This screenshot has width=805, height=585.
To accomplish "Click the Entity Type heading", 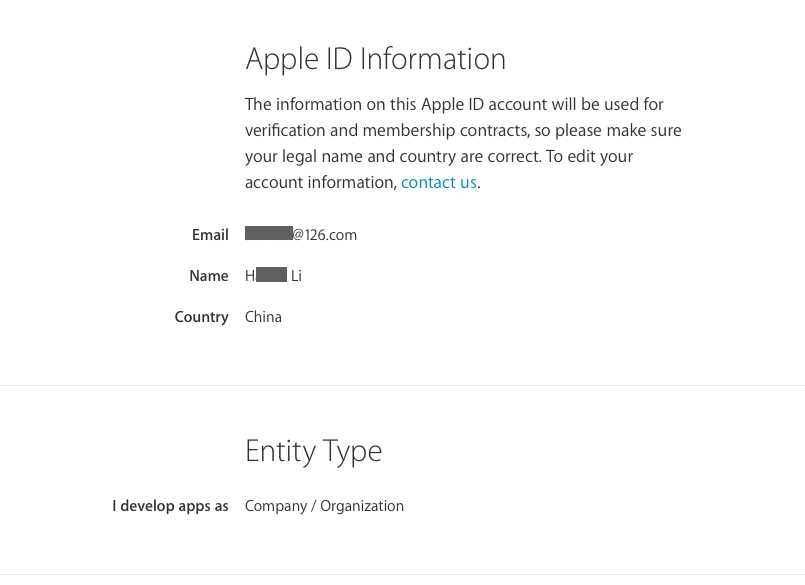I will pyautogui.click(x=313, y=452).
